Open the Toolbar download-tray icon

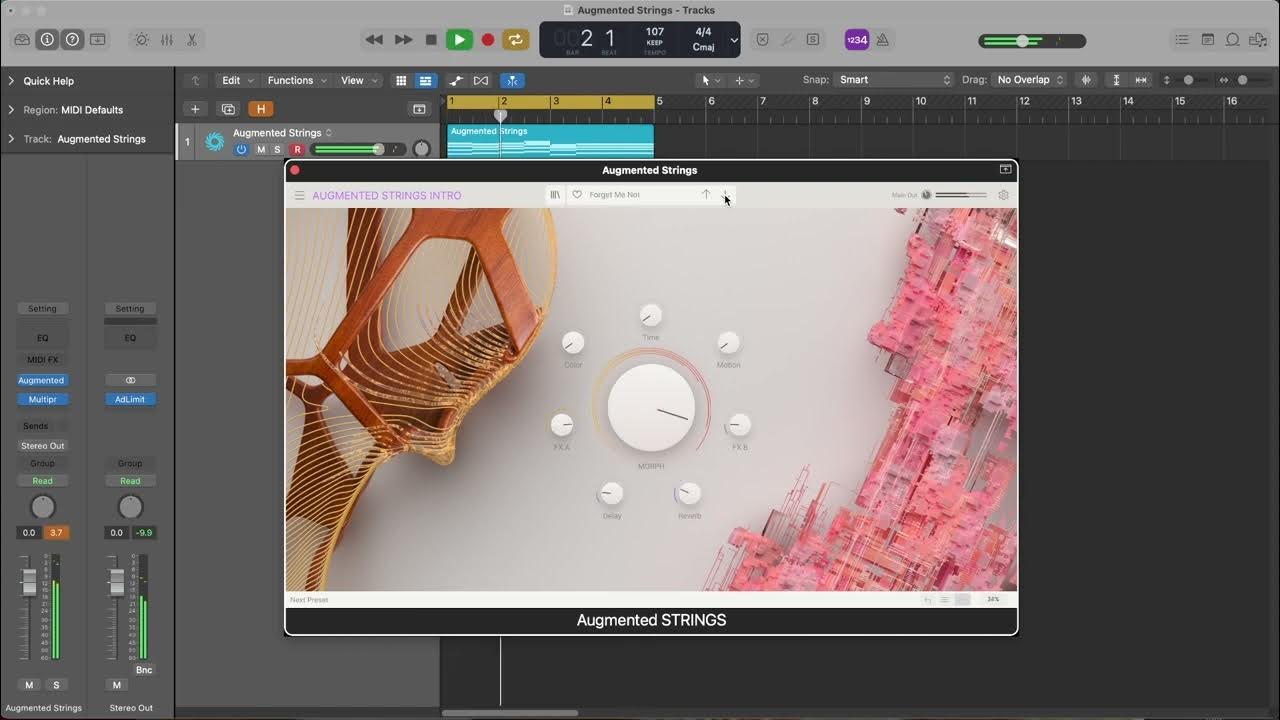[x=98, y=40]
